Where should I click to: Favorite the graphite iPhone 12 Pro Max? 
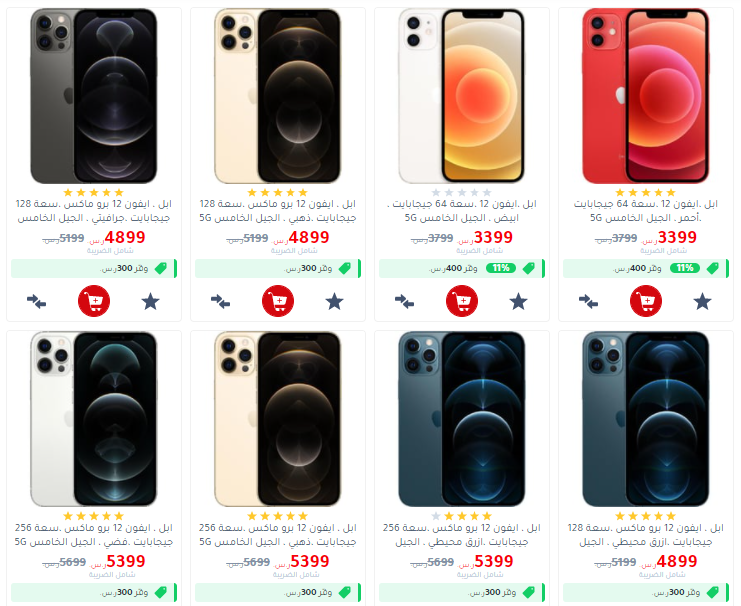[x=150, y=302]
